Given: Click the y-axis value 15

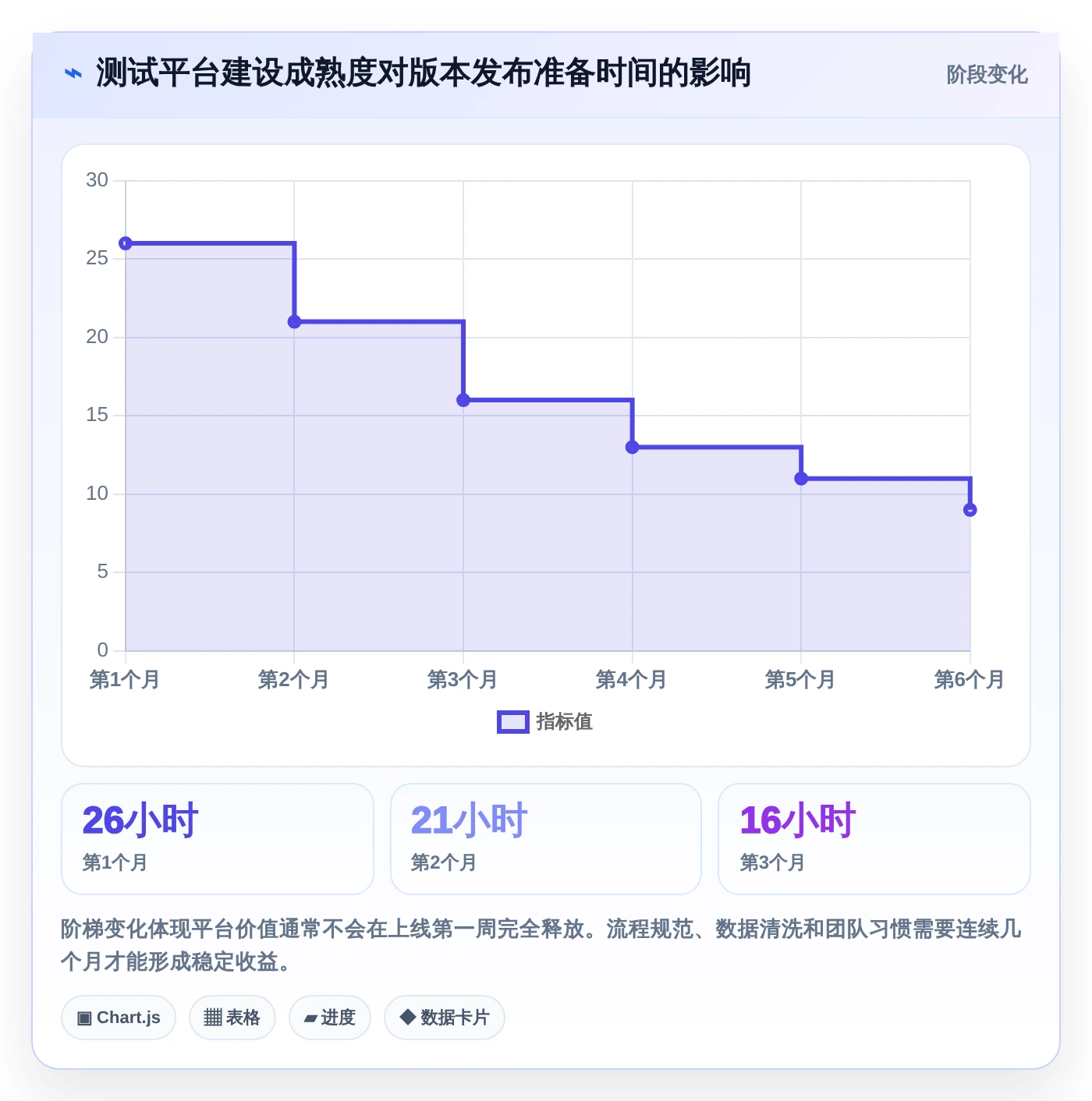Looking at the screenshot, I should [x=97, y=415].
